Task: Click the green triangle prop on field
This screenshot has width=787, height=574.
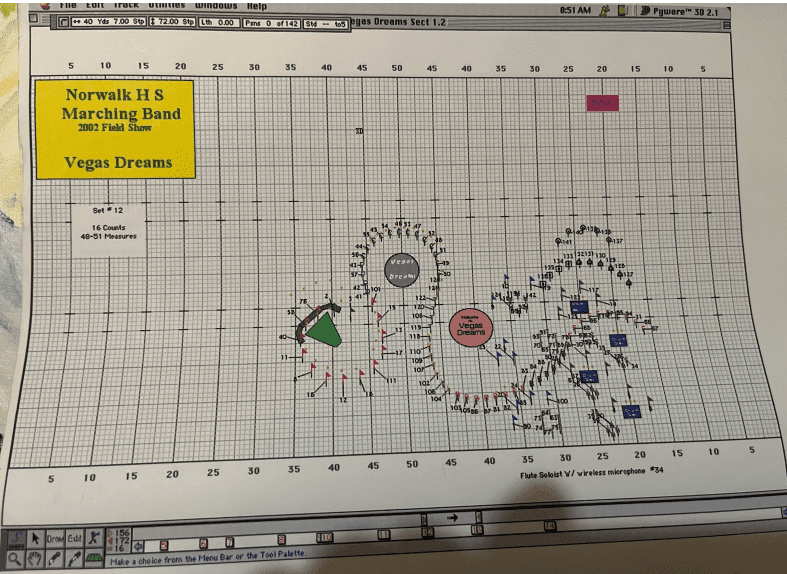Action: point(323,331)
